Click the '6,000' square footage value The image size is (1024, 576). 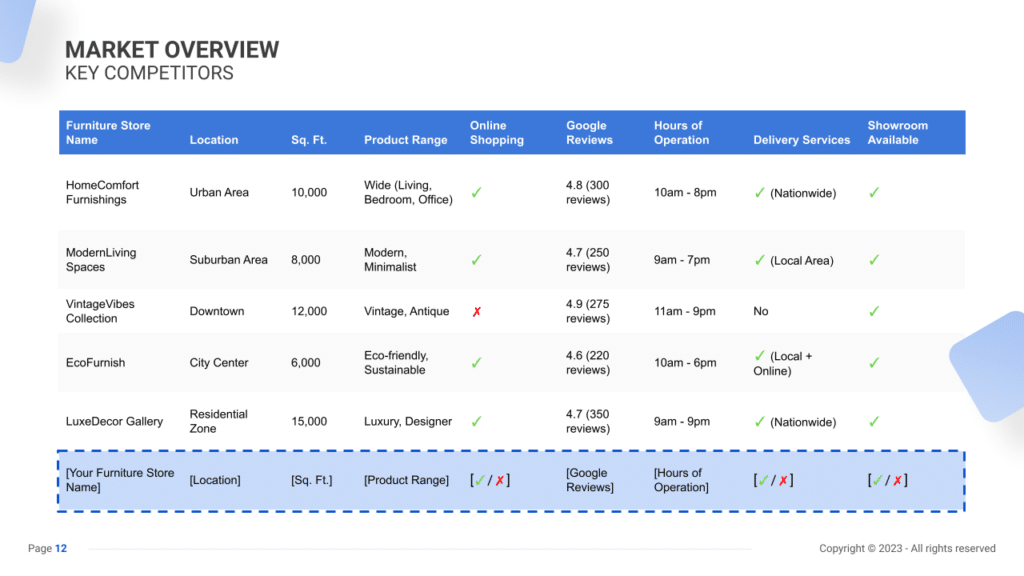(306, 362)
